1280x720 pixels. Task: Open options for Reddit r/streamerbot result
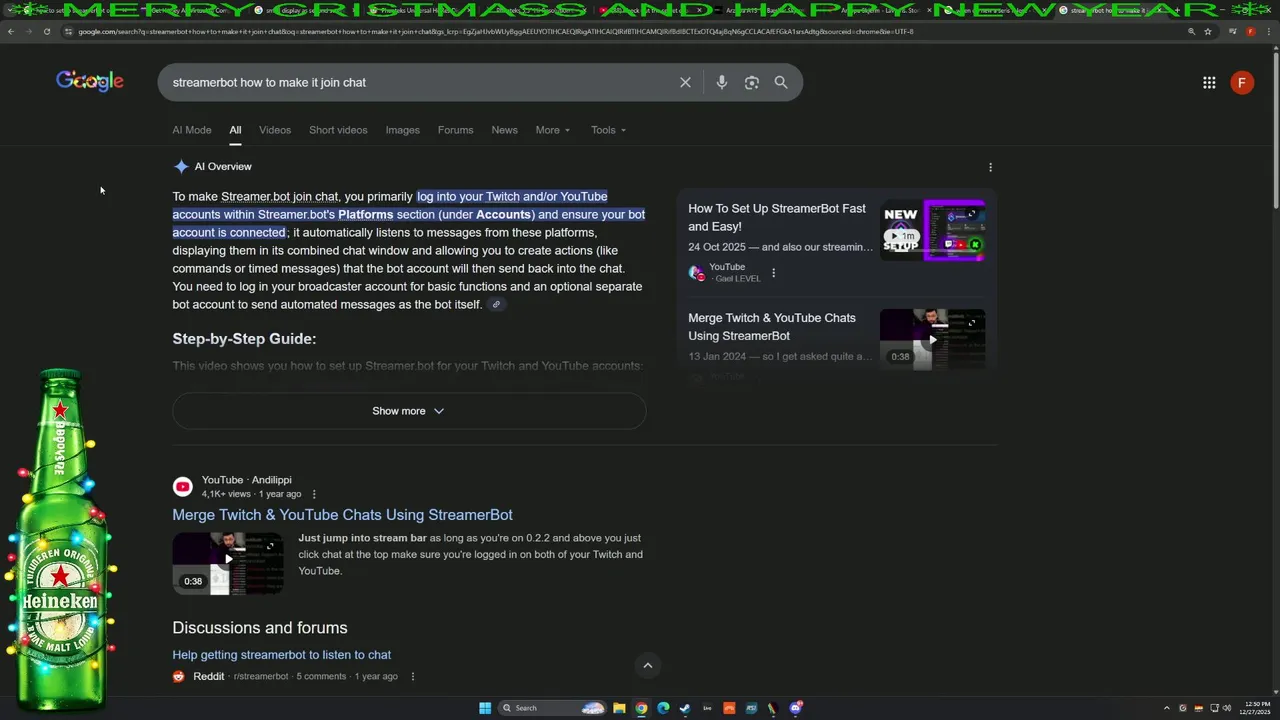(412, 676)
